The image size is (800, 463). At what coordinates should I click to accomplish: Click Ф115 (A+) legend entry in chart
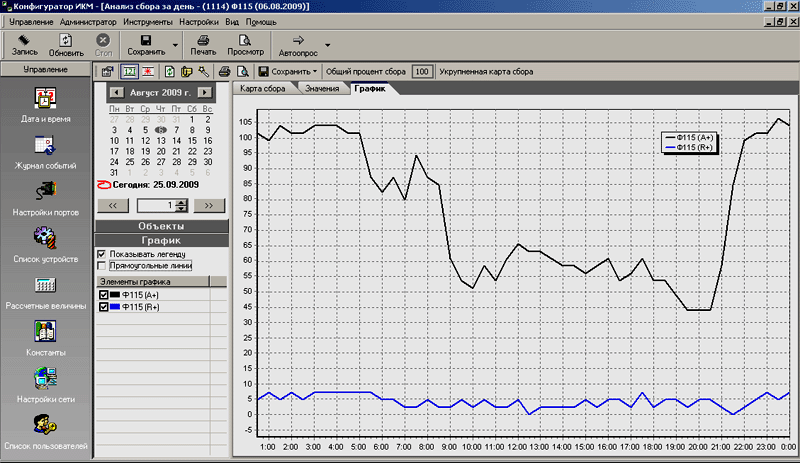tap(689, 138)
